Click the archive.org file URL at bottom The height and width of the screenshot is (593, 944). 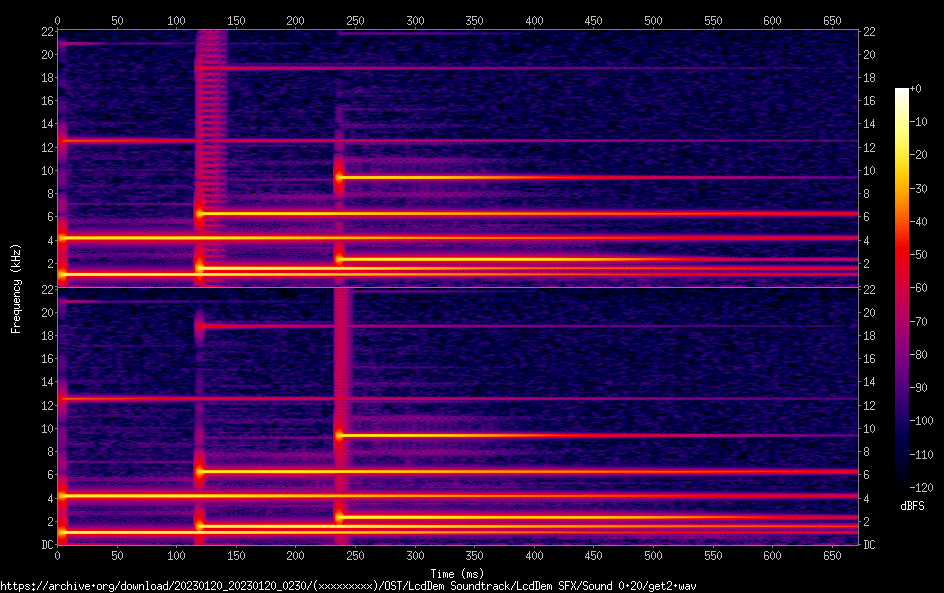[x=348, y=586]
